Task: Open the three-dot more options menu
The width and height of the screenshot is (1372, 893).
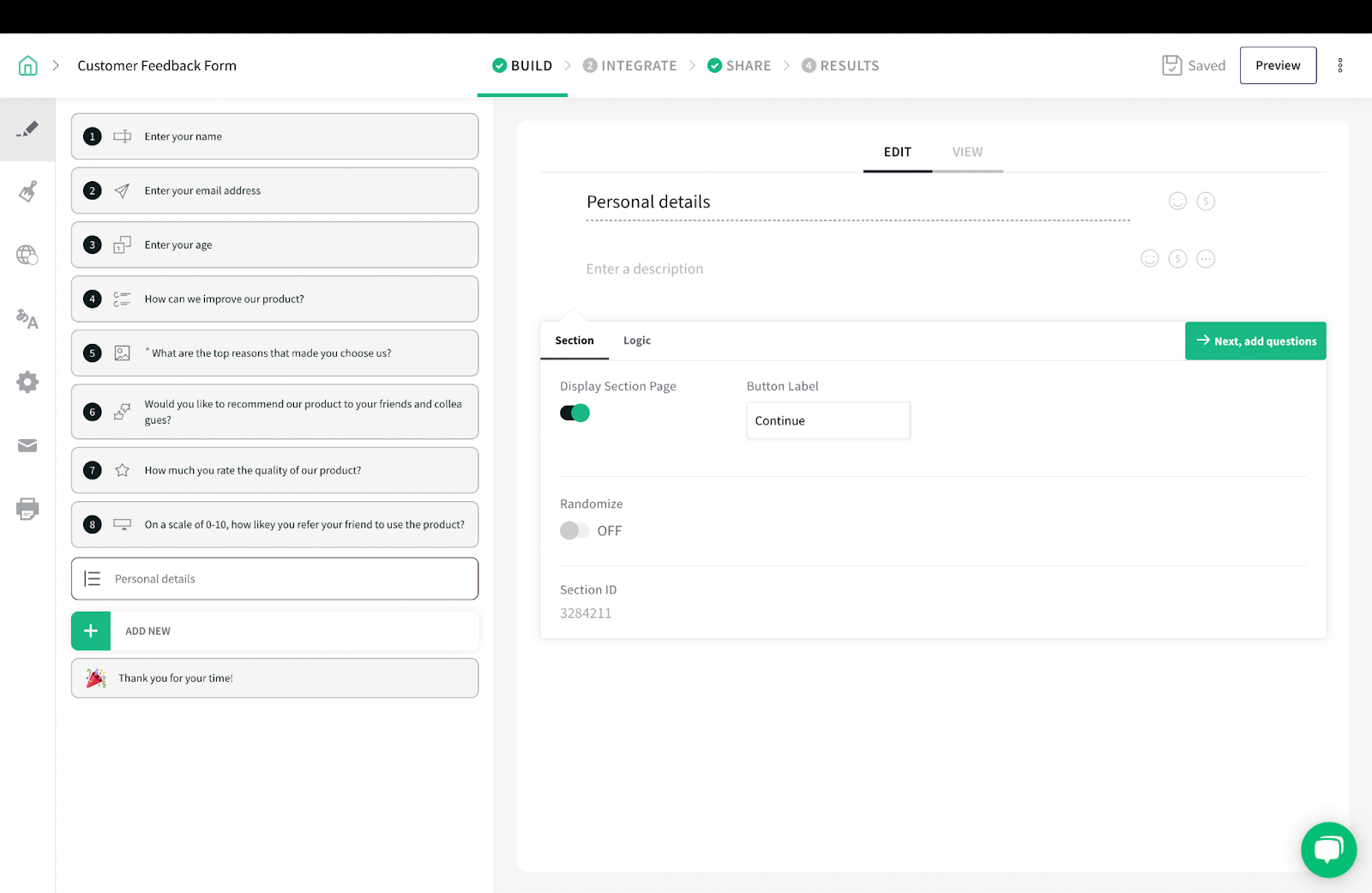Action: click(1340, 65)
